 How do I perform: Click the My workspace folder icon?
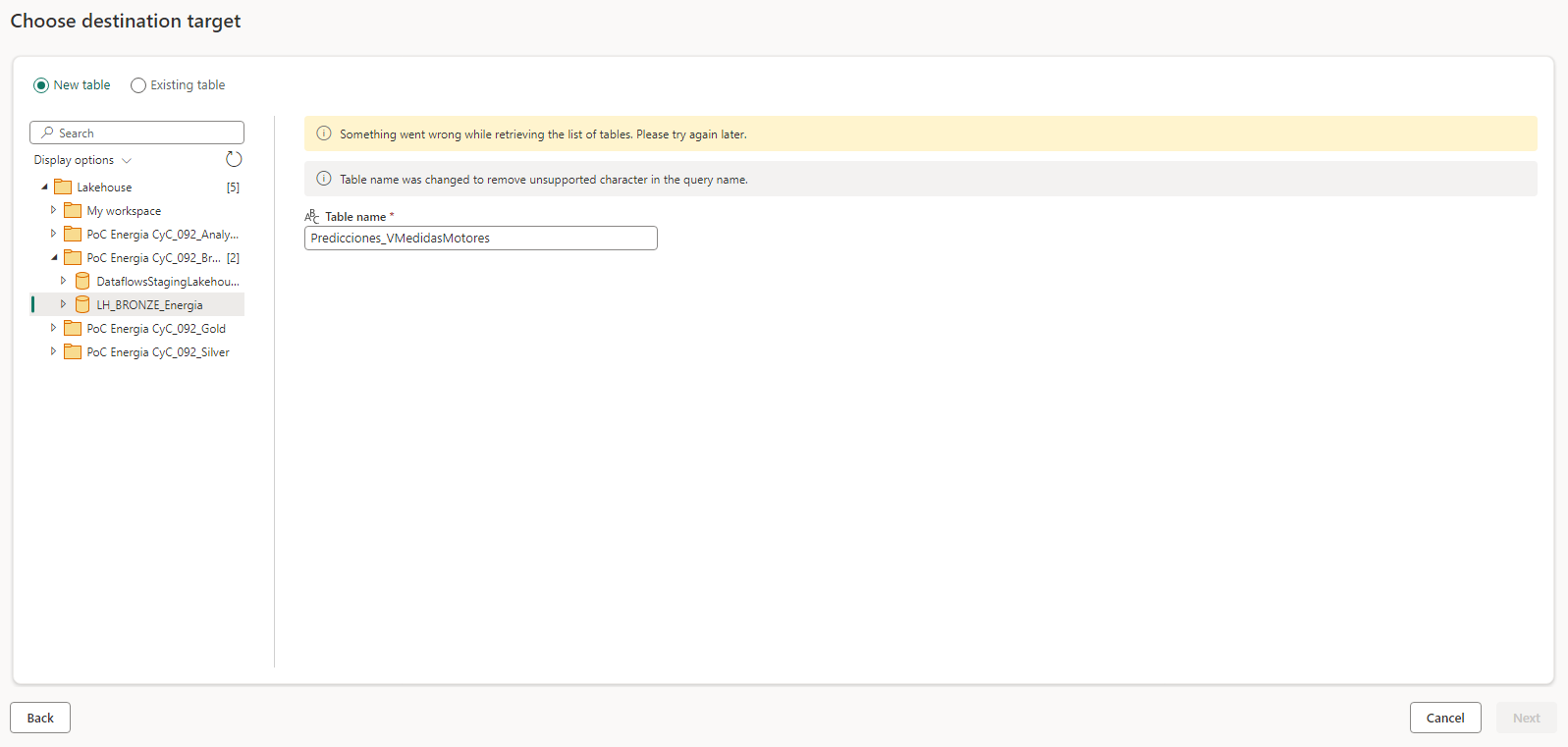point(73,210)
